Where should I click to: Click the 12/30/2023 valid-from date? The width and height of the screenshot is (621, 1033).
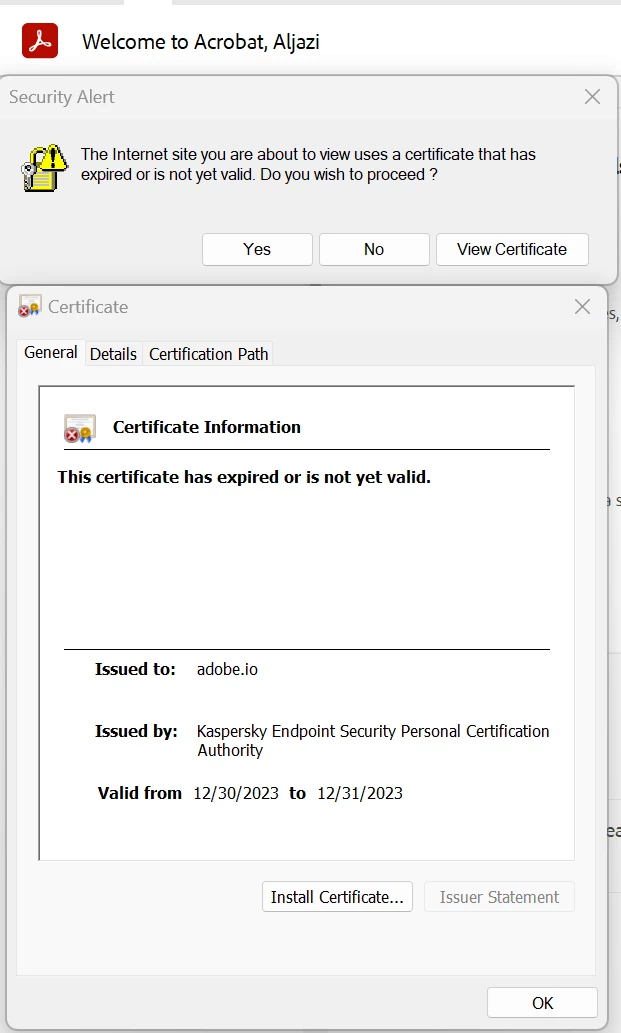(236, 793)
